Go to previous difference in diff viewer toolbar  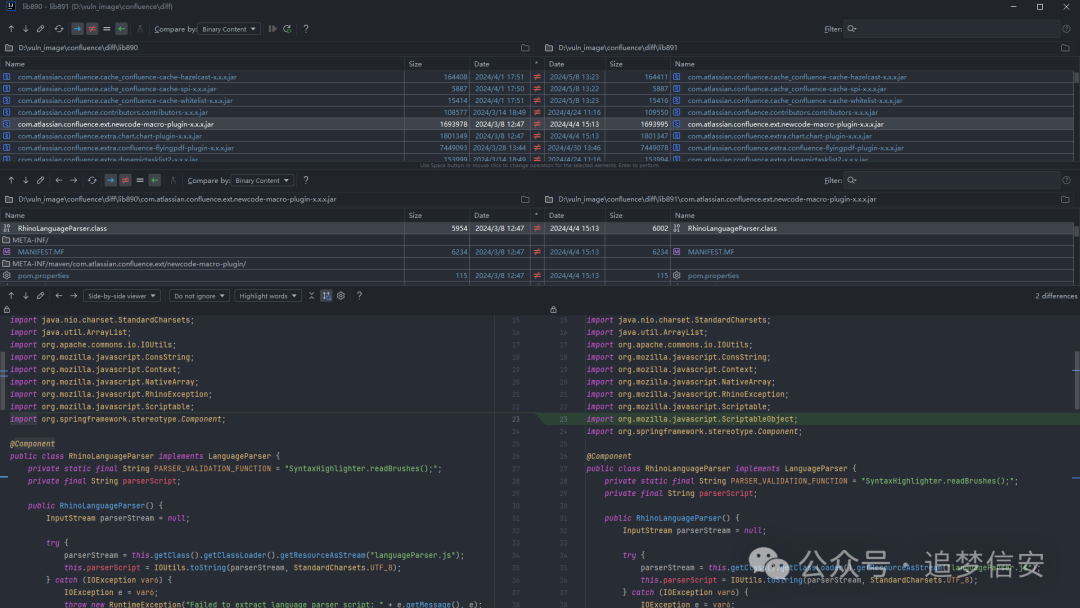coord(11,296)
